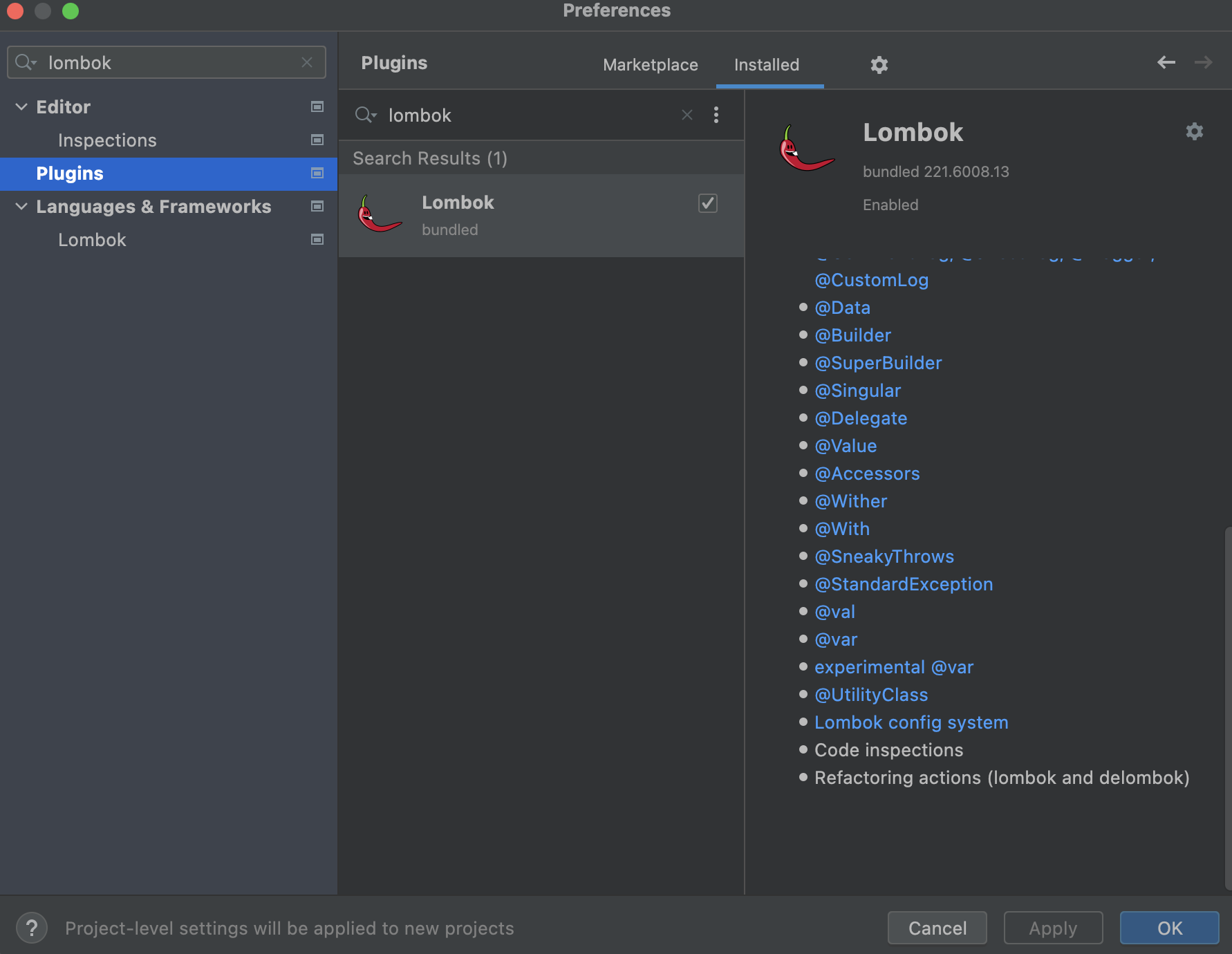This screenshot has height=954, width=1232.
Task: Switch to the Installed tab
Action: (x=767, y=65)
